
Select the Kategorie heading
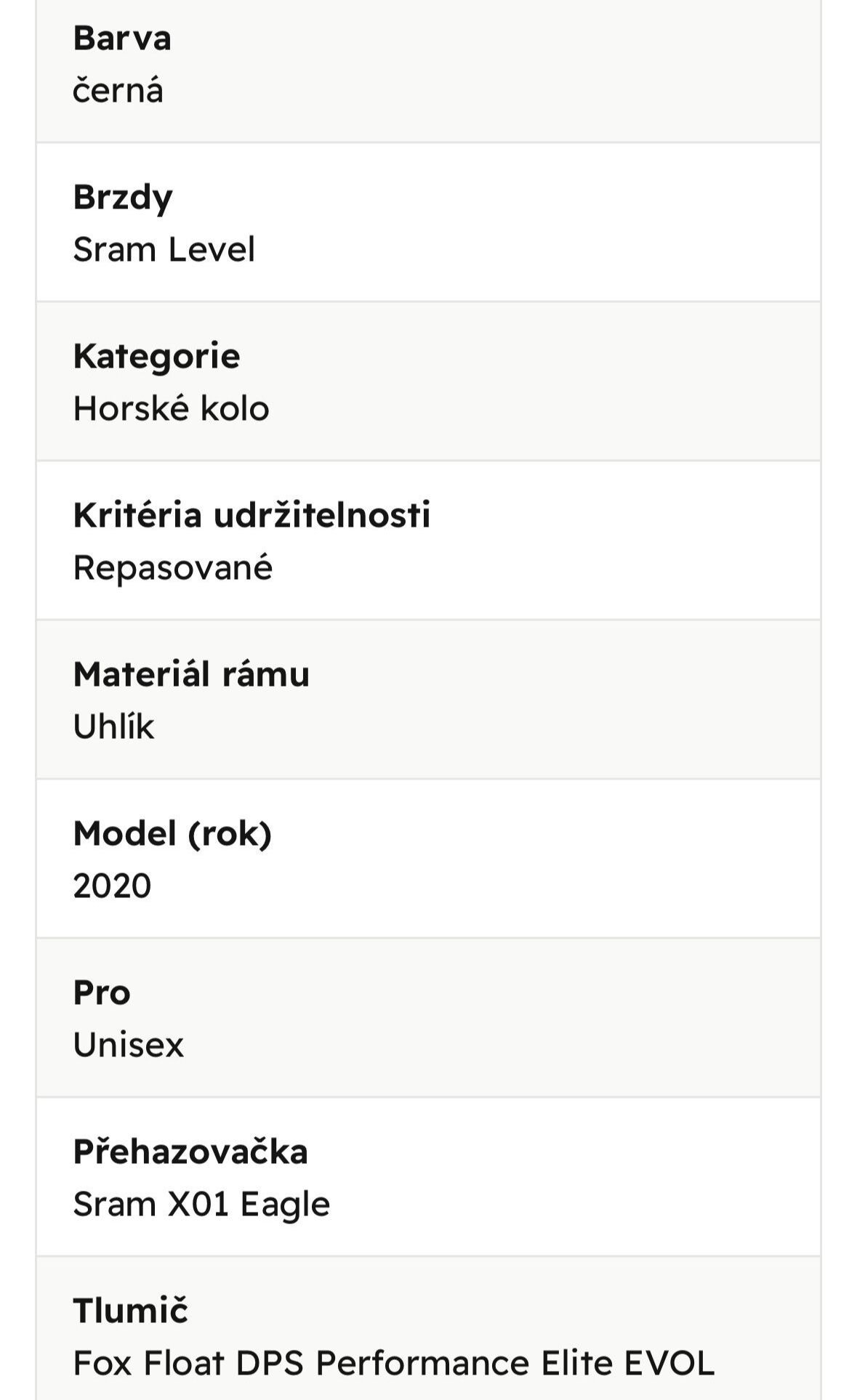tap(156, 357)
